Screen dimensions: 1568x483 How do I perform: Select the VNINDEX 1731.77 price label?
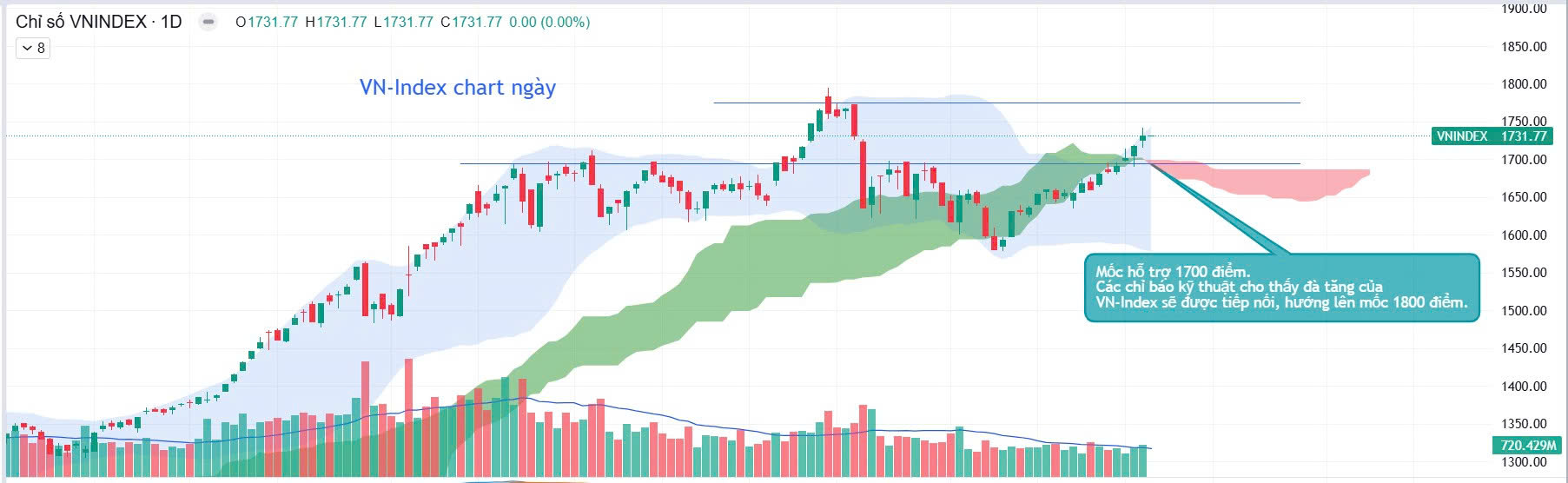click(x=1491, y=136)
